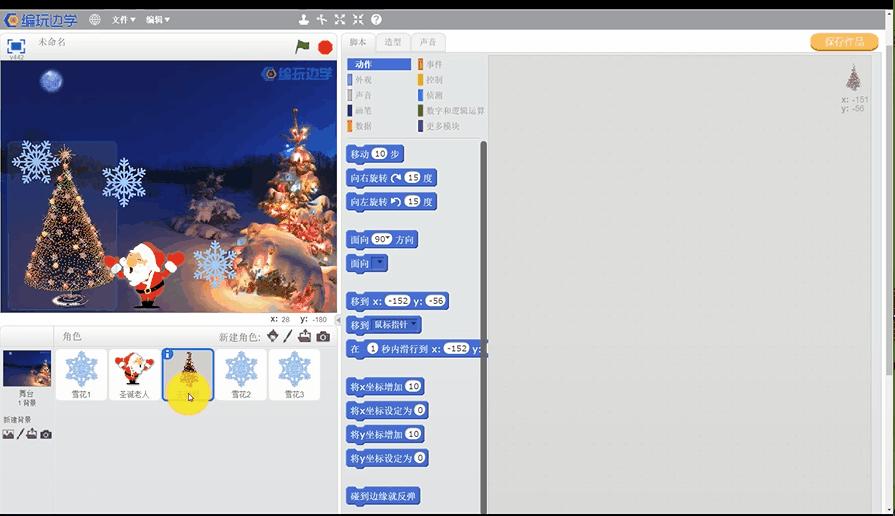
Task: Switch to the 造型 tab
Action: (393, 42)
